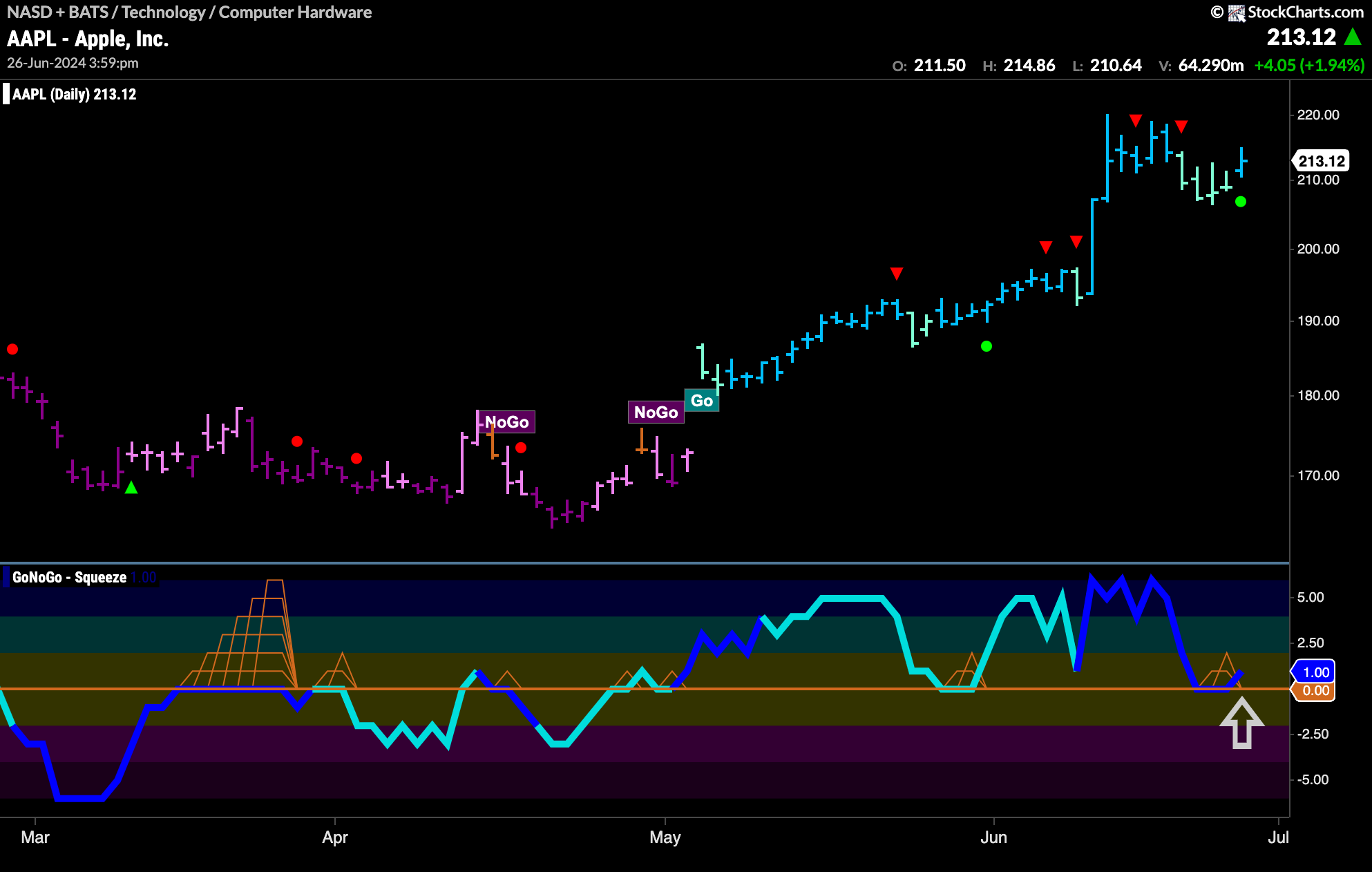
Task: Click the red dot next to NoGo mid-April
Action: click(x=521, y=448)
